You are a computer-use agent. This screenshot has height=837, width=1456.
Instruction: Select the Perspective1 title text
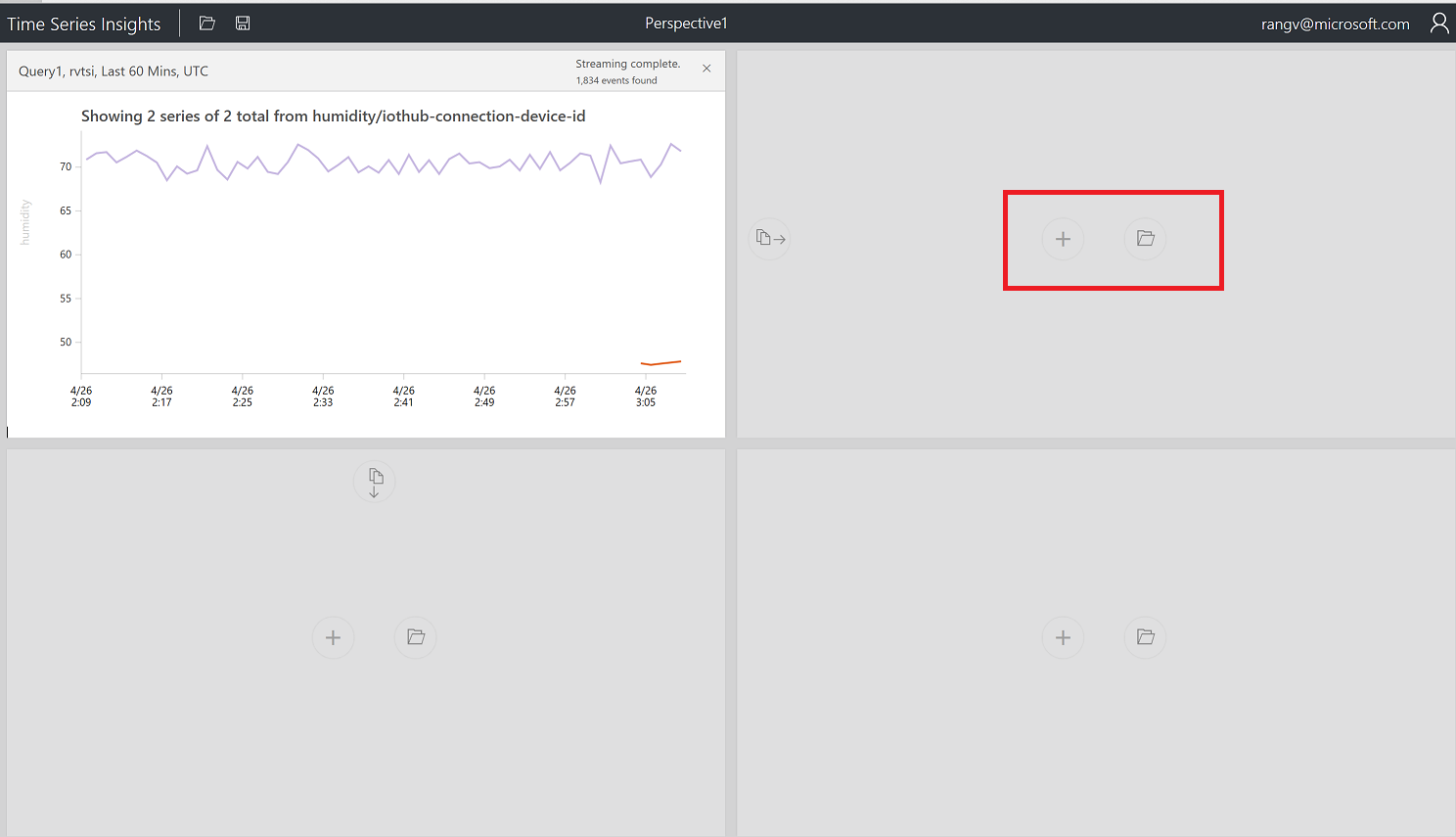(x=686, y=23)
